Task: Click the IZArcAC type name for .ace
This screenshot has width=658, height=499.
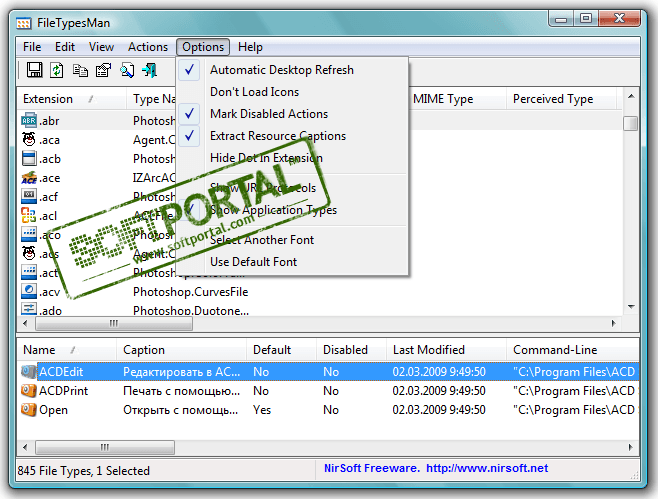Action: [x=154, y=178]
